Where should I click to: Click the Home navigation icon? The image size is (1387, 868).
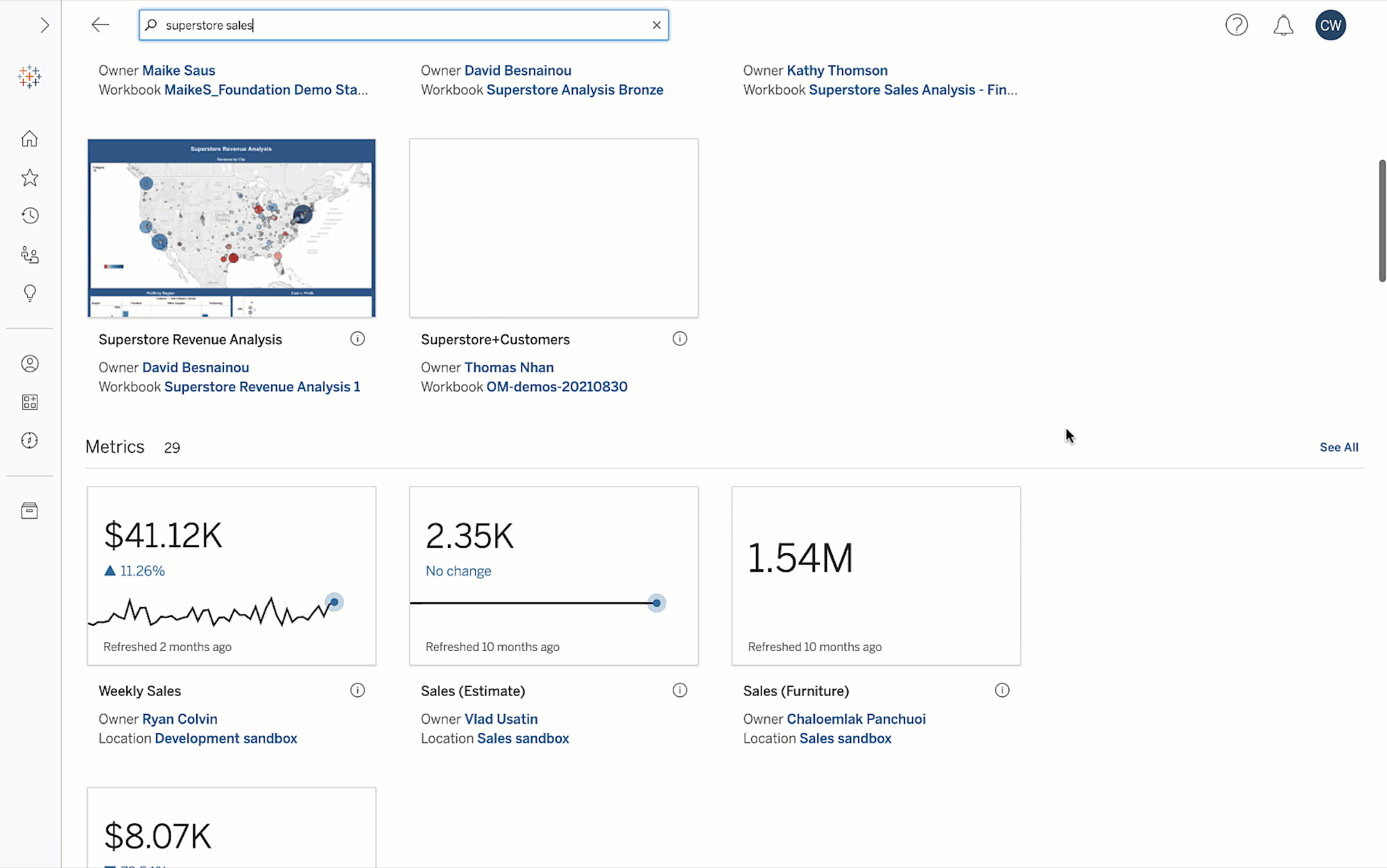[29, 138]
